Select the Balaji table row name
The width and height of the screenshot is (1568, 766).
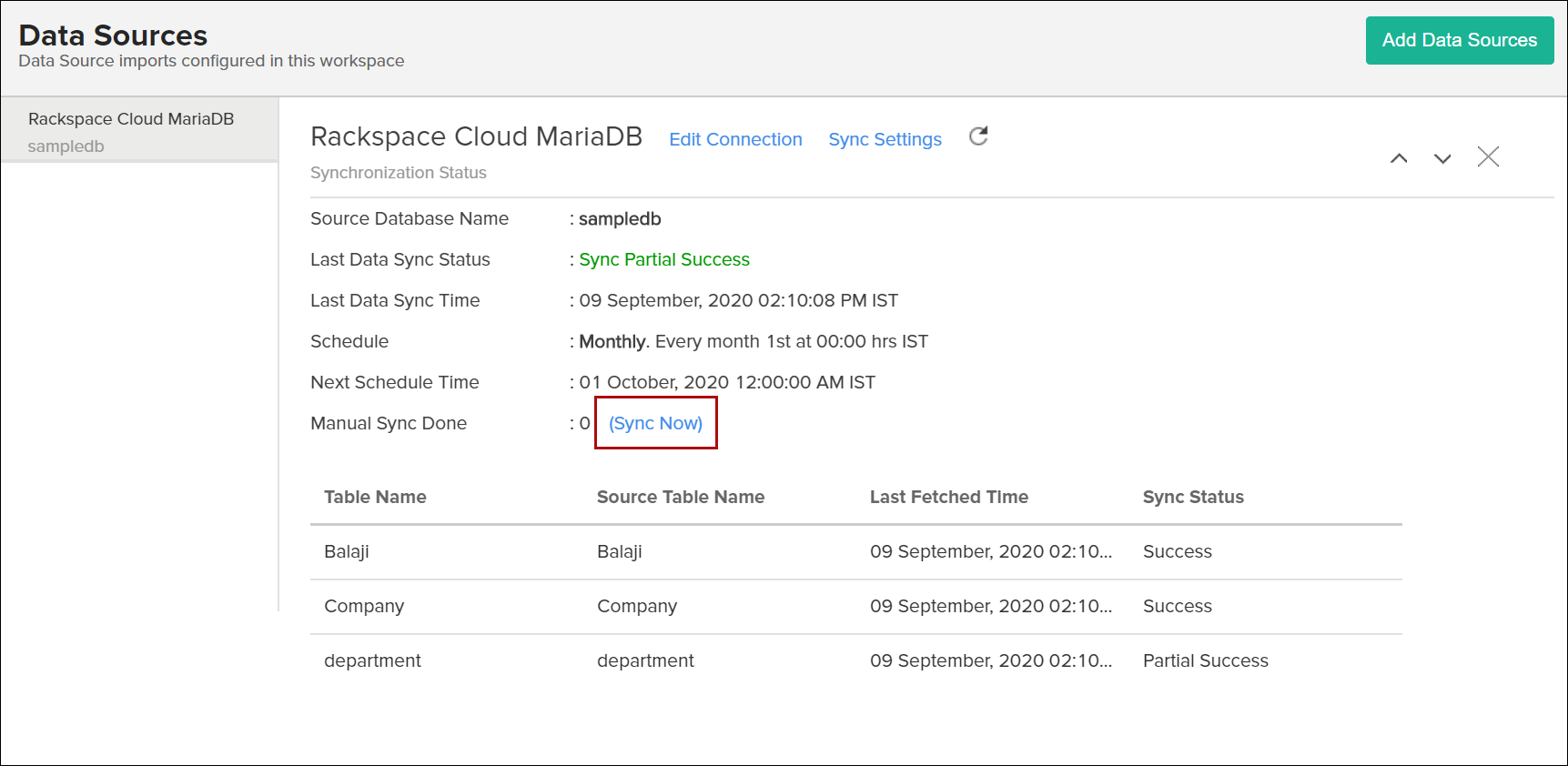[347, 551]
